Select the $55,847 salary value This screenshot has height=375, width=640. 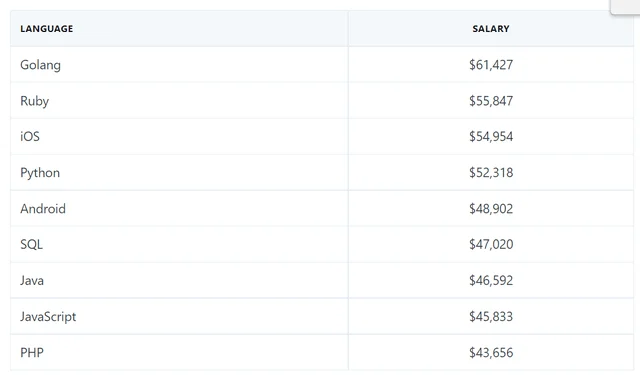491,101
